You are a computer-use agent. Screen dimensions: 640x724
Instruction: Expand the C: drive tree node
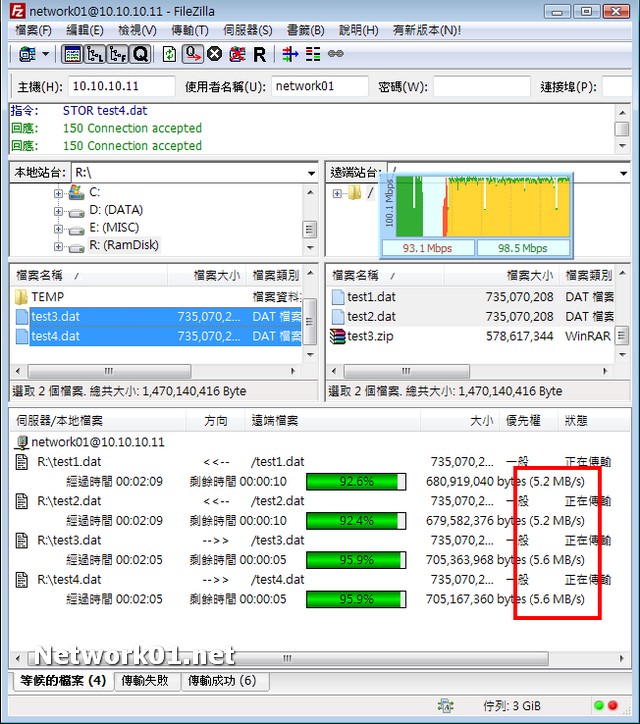pyautogui.click(x=58, y=192)
